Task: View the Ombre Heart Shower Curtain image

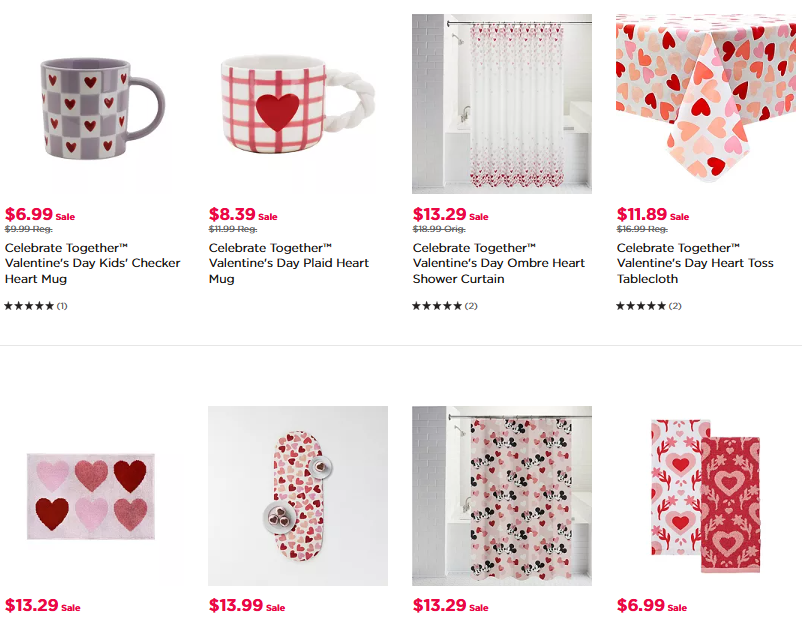Action: coord(502,104)
